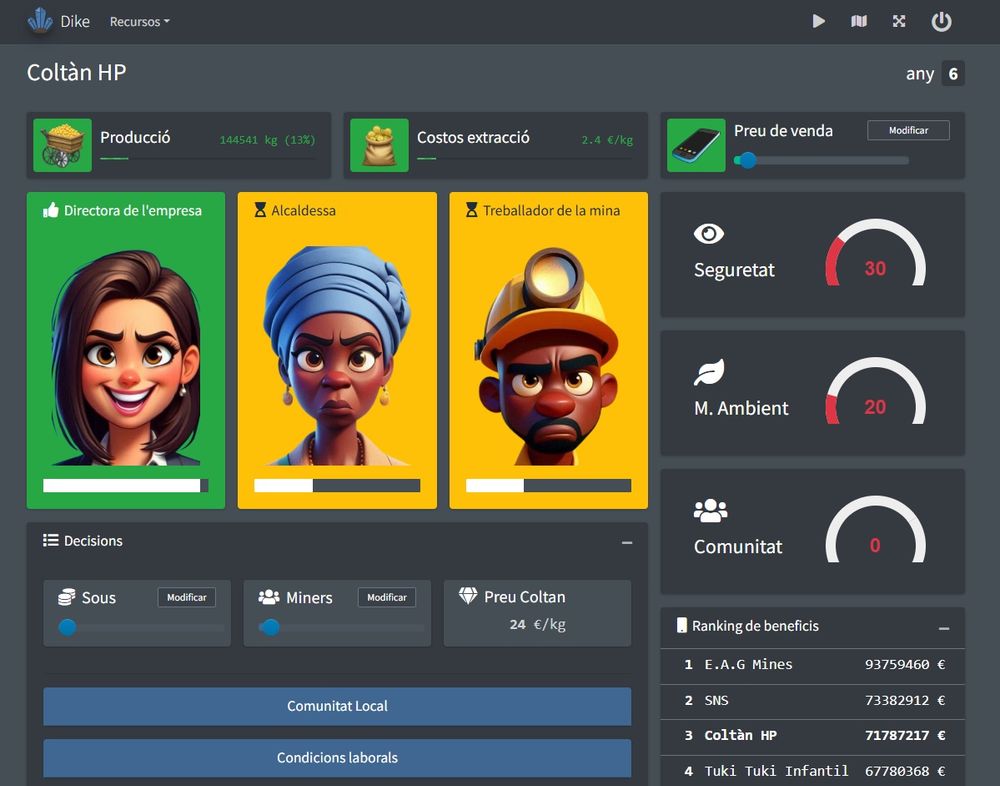Click hourglass icon next to Treballador de la mina
Image resolution: width=1000 pixels, height=786 pixels.
coord(471,210)
